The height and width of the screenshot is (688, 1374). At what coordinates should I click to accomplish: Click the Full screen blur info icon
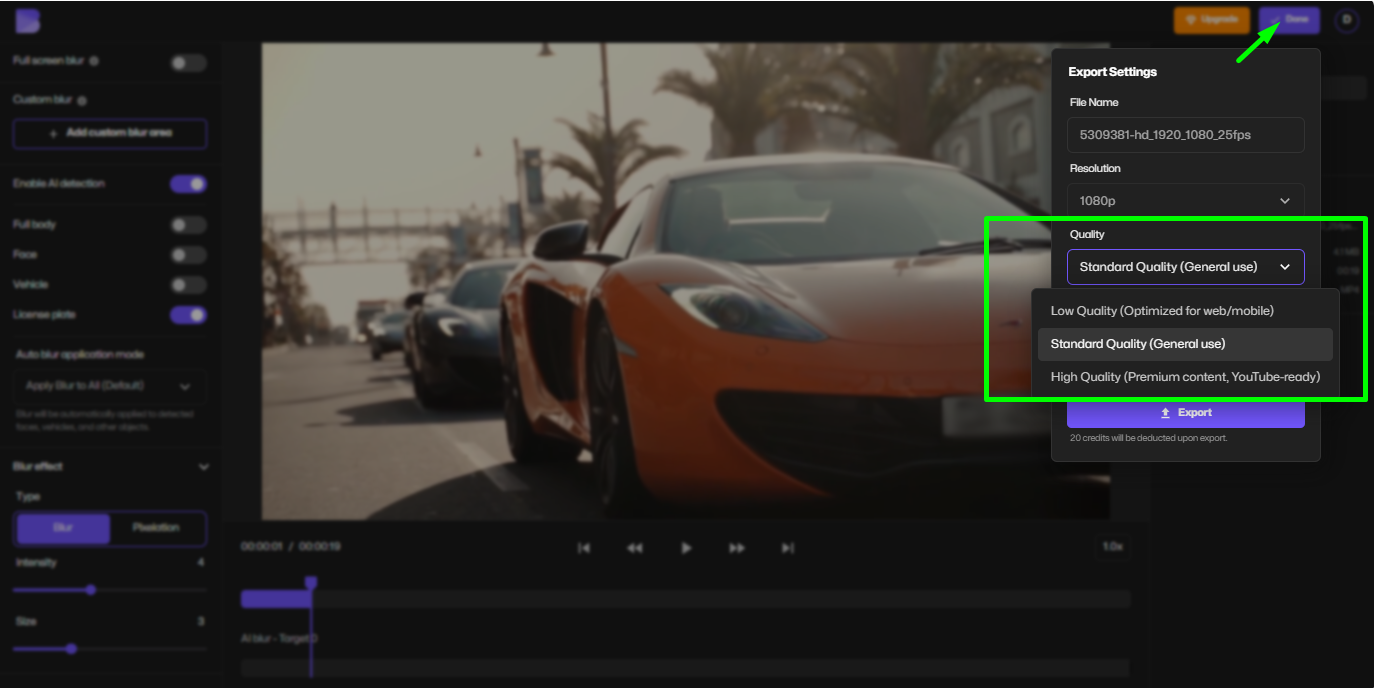pos(94,61)
